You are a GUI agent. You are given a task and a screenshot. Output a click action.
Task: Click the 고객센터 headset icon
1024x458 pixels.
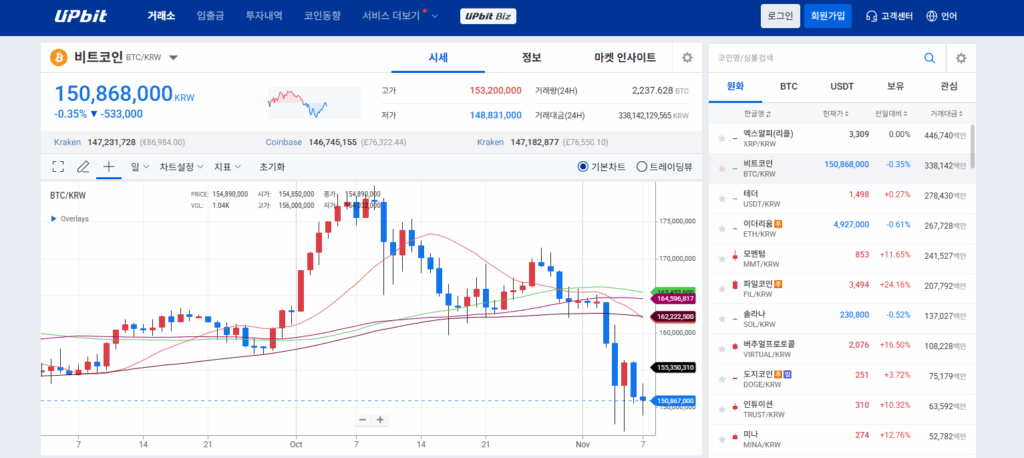(x=871, y=16)
